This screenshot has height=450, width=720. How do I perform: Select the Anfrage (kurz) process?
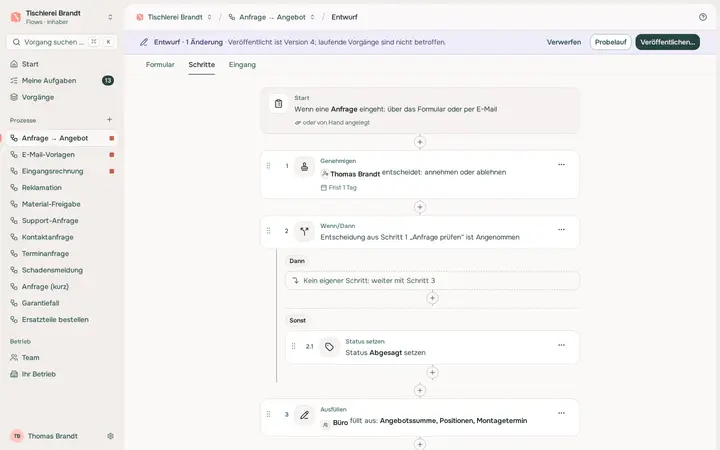[62, 287]
